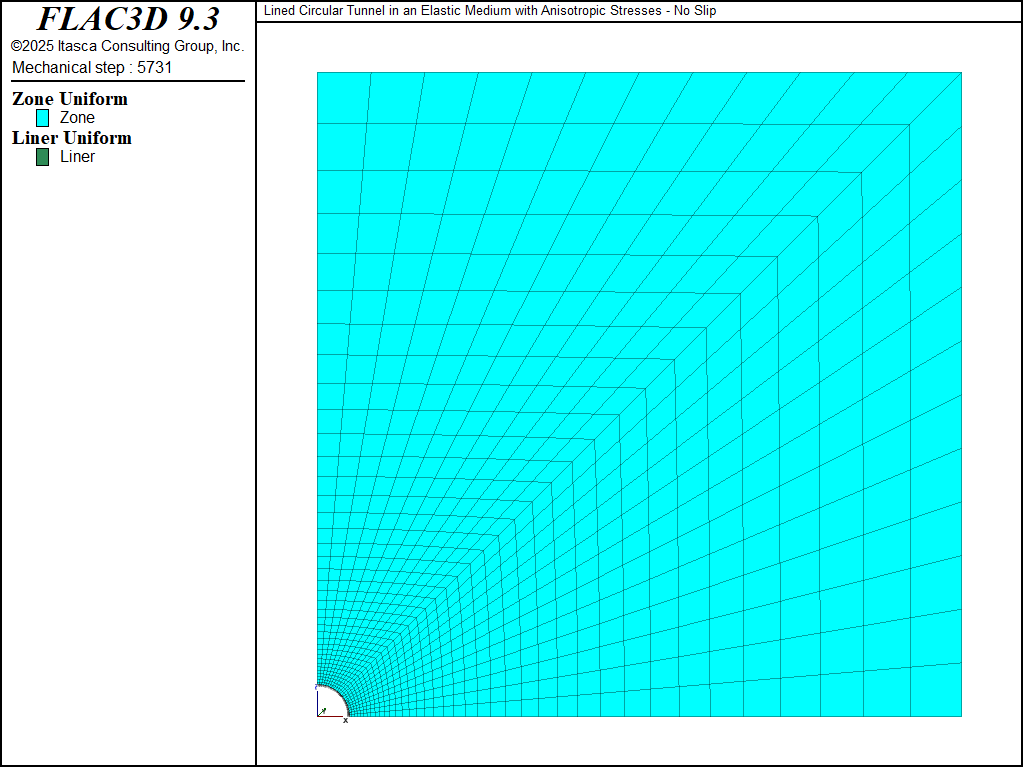Image resolution: width=1024 pixels, height=768 pixels.
Task: Click the green y-axis arrow of the triad
Action: coord(323,710)
